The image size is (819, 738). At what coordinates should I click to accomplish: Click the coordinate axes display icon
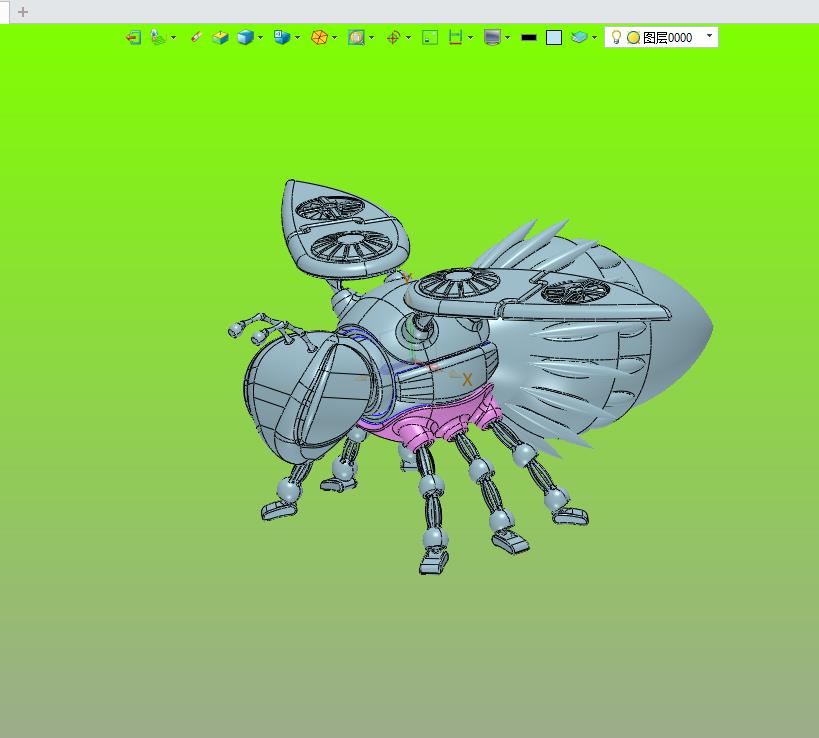coord(158,38)
